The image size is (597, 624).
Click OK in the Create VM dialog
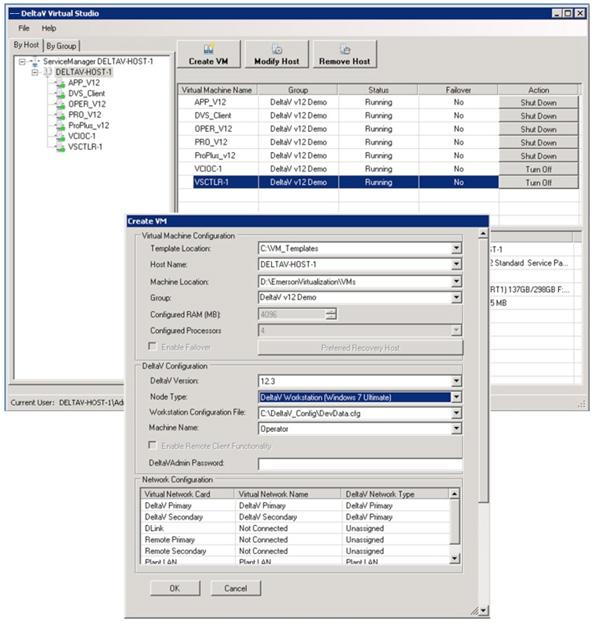coord(175,588)
